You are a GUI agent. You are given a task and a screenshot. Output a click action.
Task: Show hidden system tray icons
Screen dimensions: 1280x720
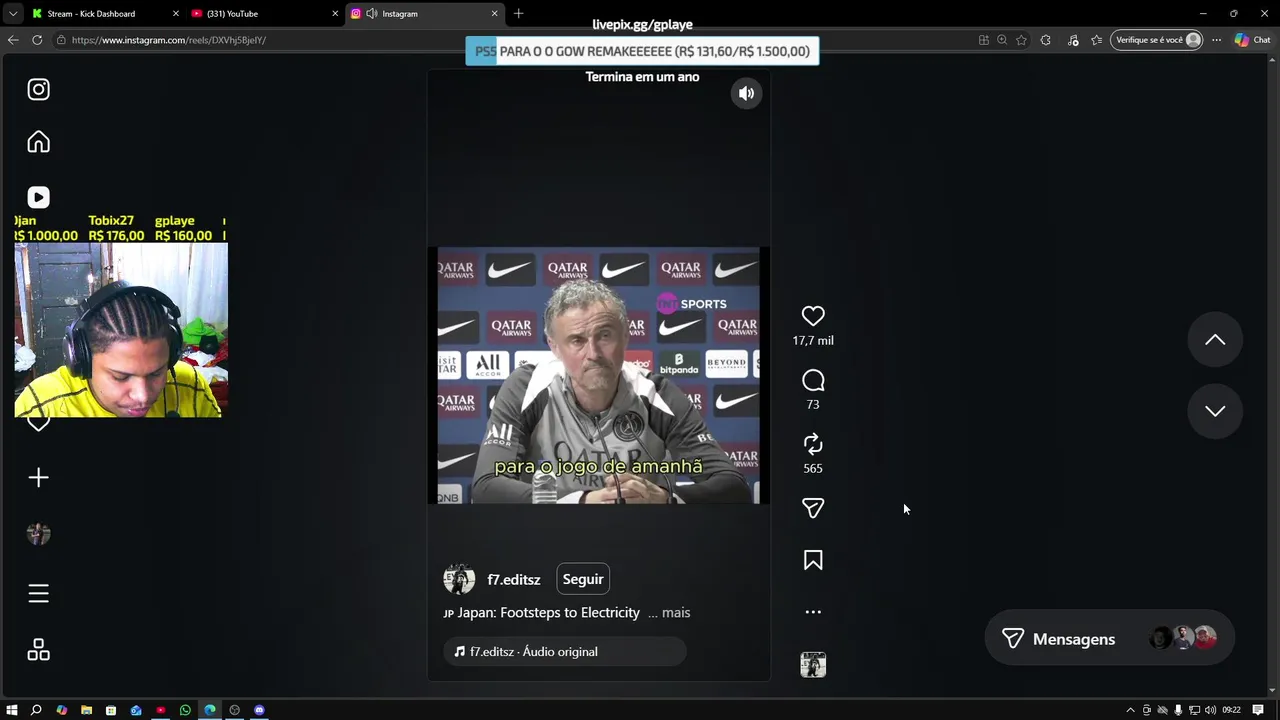pos(1131,710)
